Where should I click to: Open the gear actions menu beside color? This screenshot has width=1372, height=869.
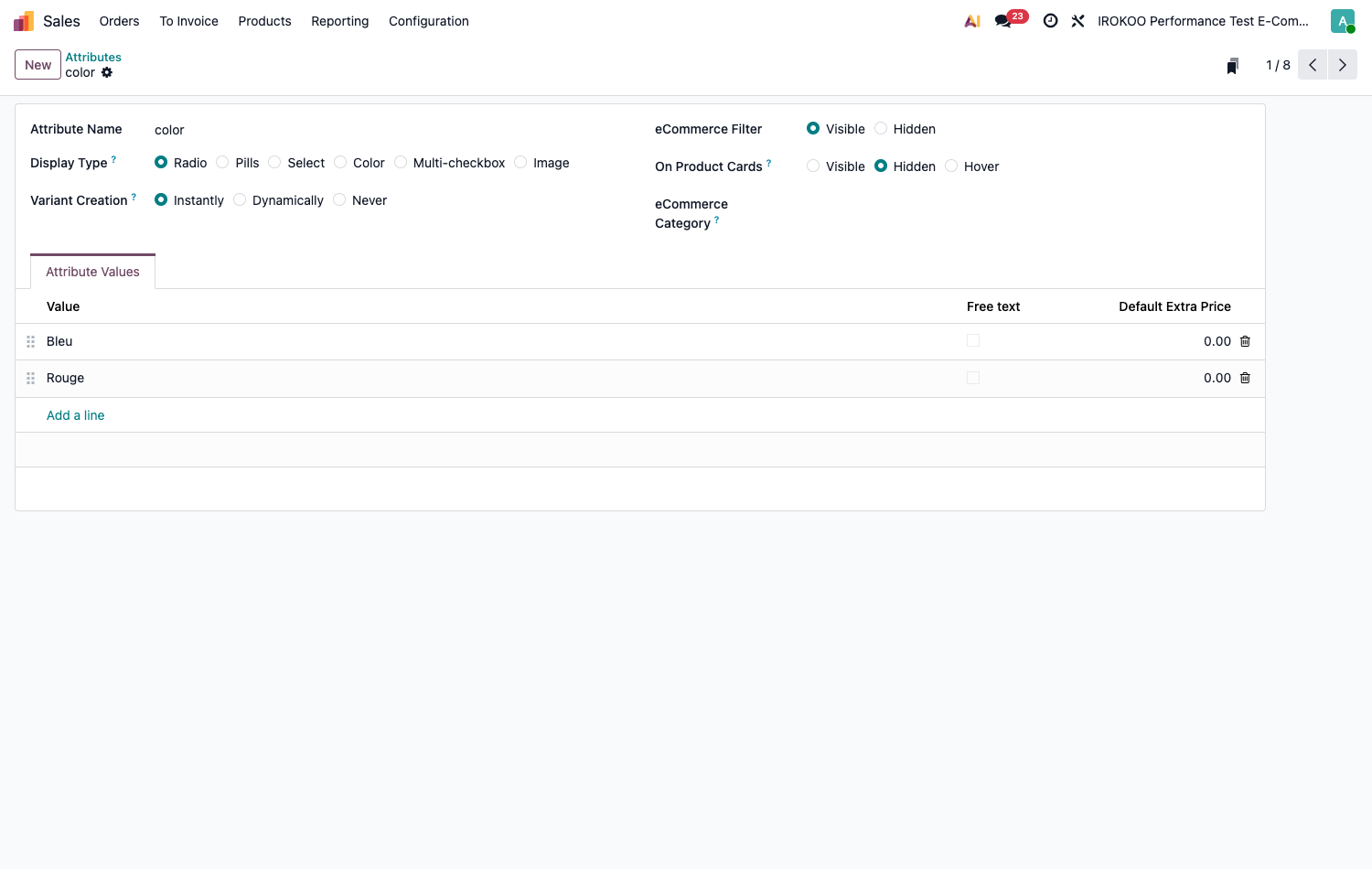[107, 72]
